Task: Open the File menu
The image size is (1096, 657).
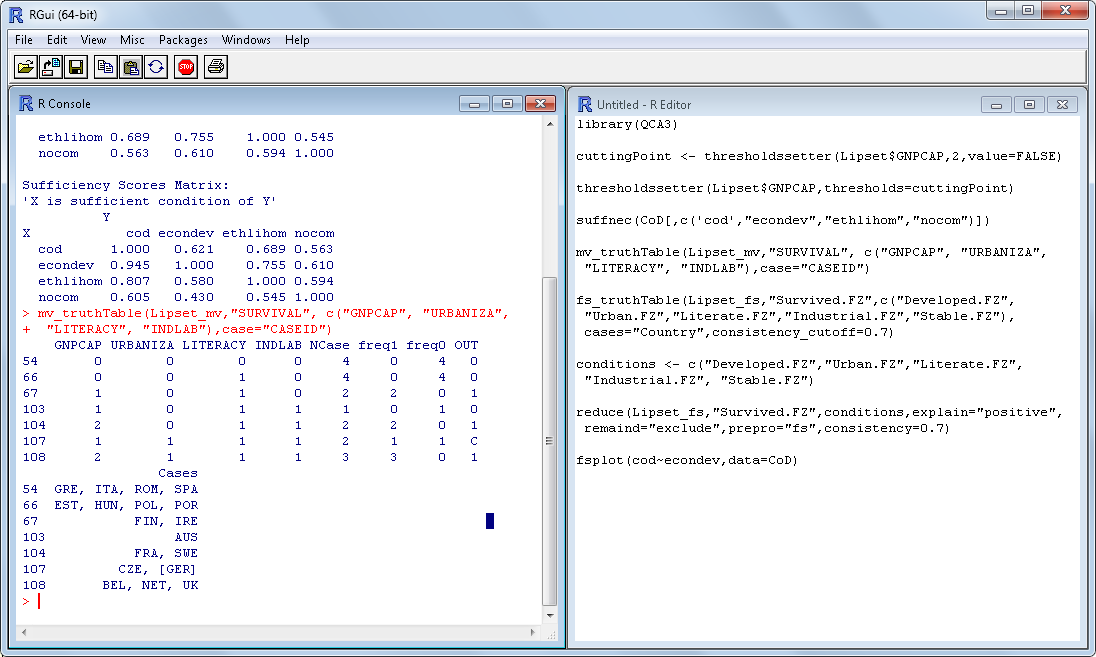Action: click(24, 40)
